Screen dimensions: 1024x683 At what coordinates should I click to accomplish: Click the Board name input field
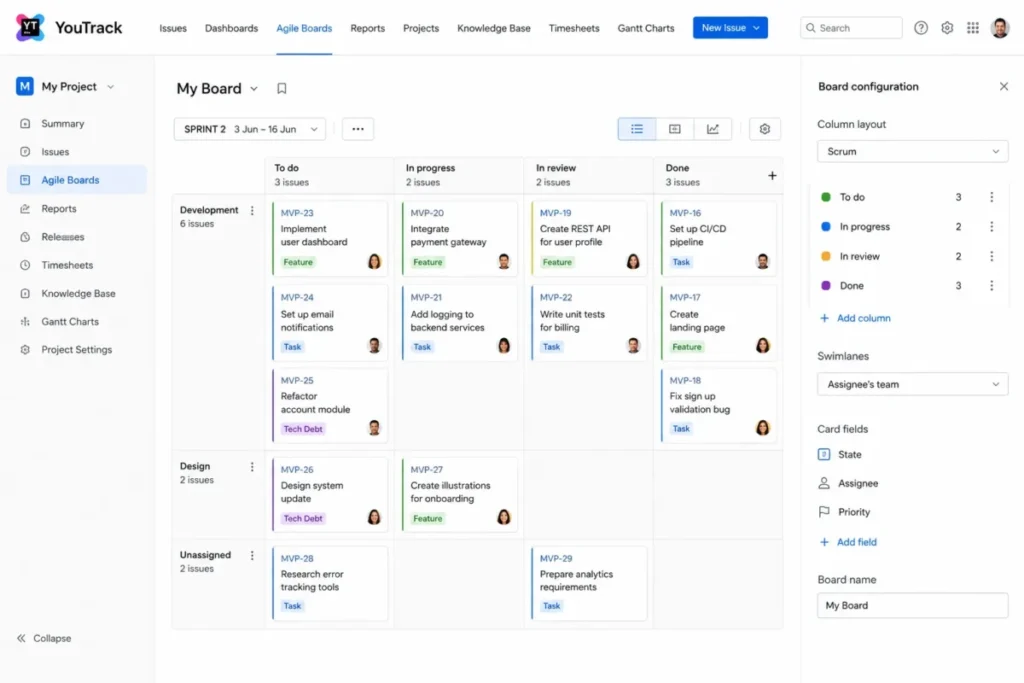coord(912,605)
